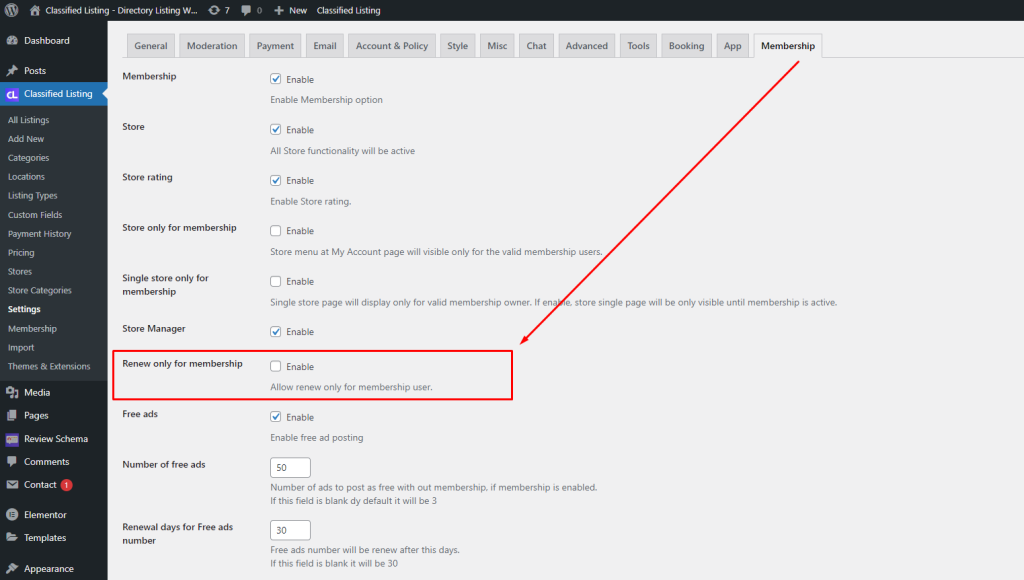
Task: Uncheck the Free ads checkbox
Action: pos(276,417)
